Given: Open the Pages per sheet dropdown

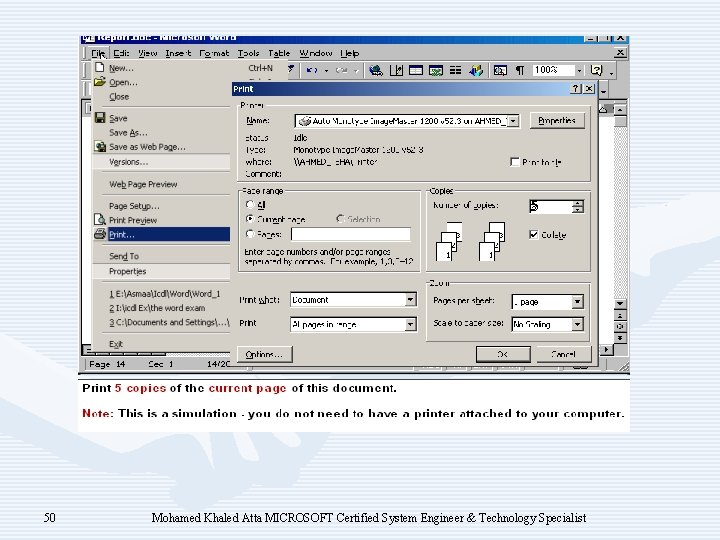Looking at the screenshot, I should pos(577,302).
